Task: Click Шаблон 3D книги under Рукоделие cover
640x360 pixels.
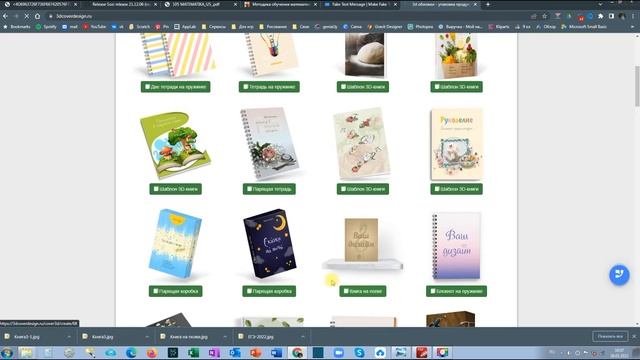Action: click(456, 189)
